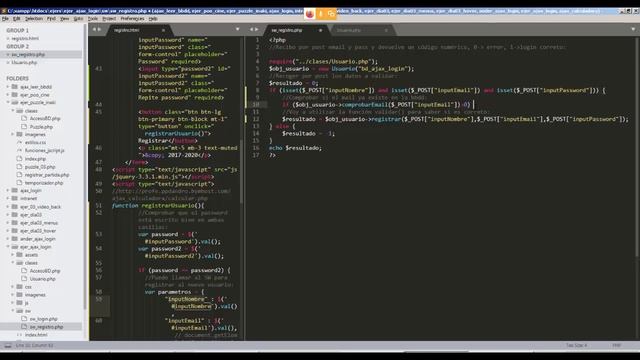The image size is (640, 360).
Task: Click 'Tab Size: 4' in the status bar
Action: [x=576, y=346]
